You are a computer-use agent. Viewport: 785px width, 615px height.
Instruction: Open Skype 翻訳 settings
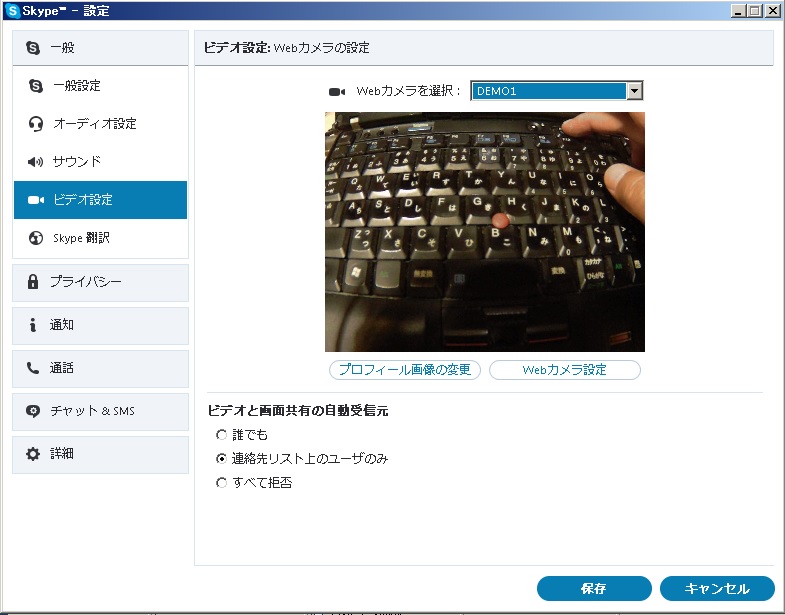100,238
